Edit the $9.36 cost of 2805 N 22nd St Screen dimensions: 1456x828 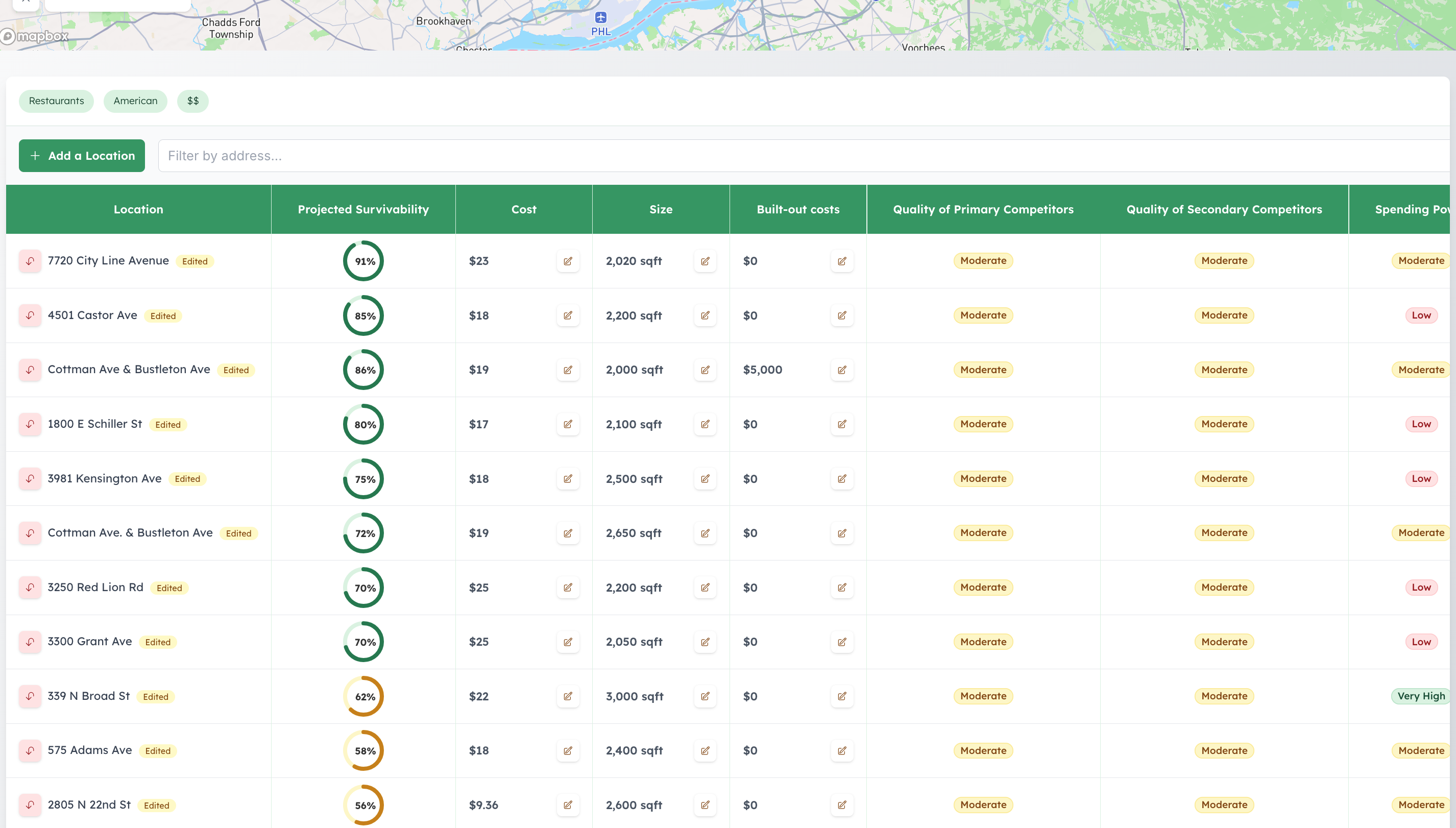568,805
